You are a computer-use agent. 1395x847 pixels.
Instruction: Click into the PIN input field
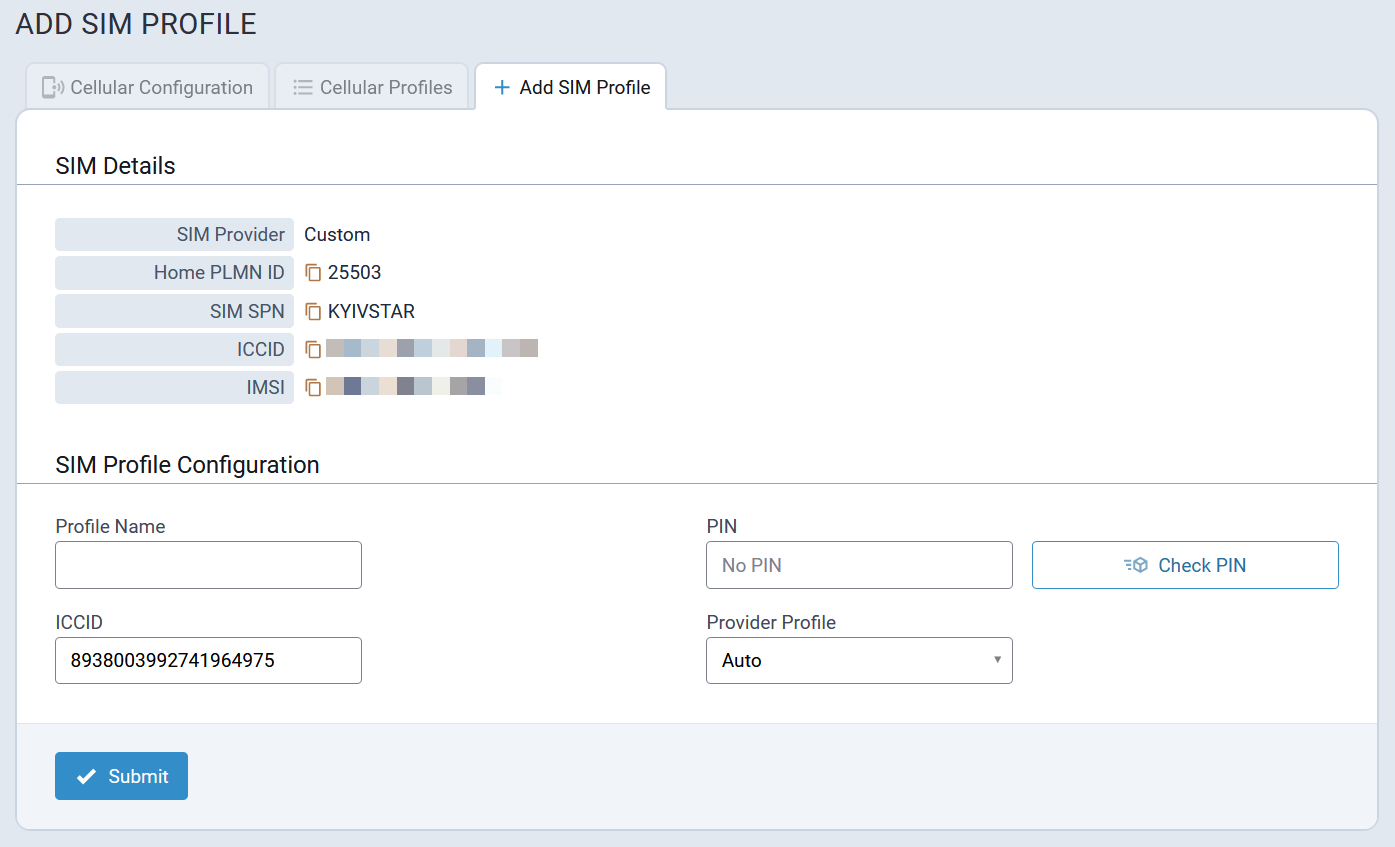click(858, 566)
